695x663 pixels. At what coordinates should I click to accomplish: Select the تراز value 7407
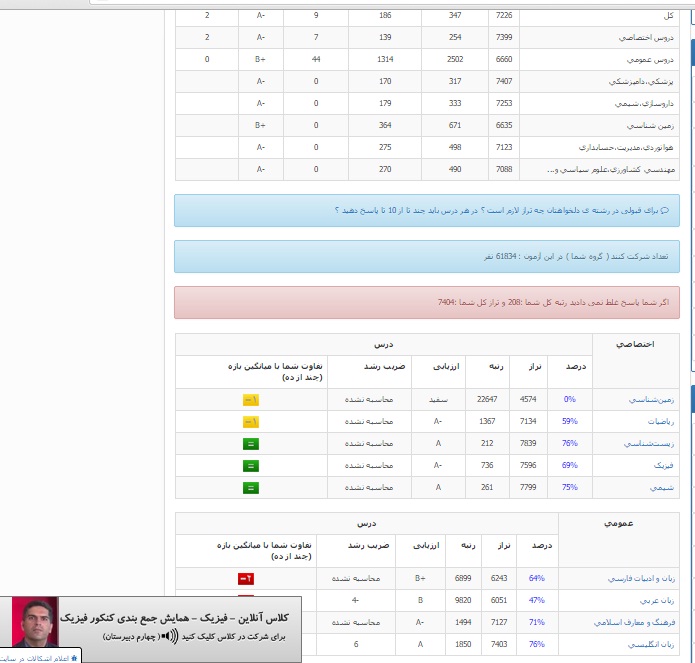504,82
